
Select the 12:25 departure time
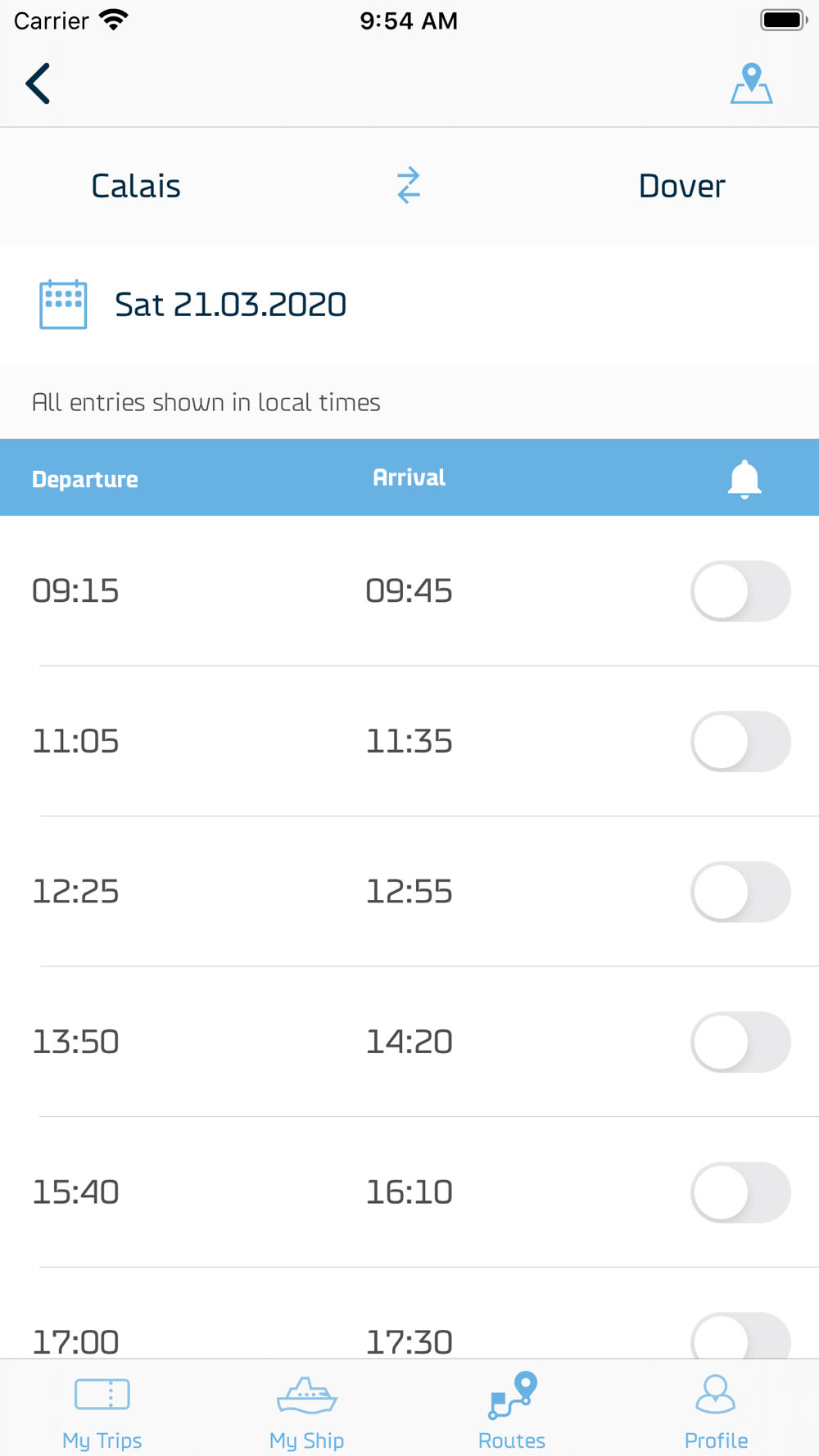[75, 891]
